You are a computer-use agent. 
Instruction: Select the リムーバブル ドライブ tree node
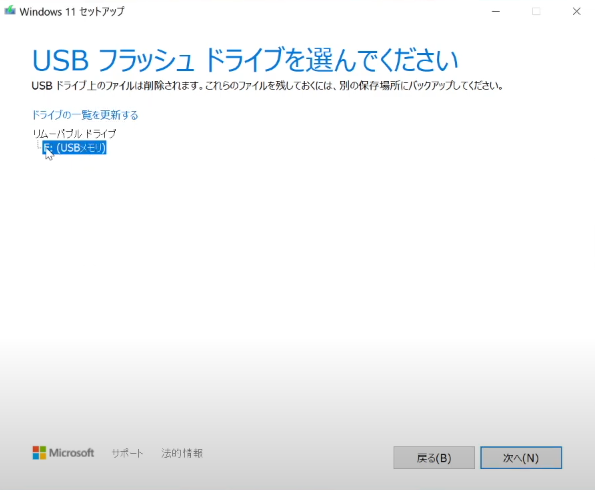coord(74,134)
